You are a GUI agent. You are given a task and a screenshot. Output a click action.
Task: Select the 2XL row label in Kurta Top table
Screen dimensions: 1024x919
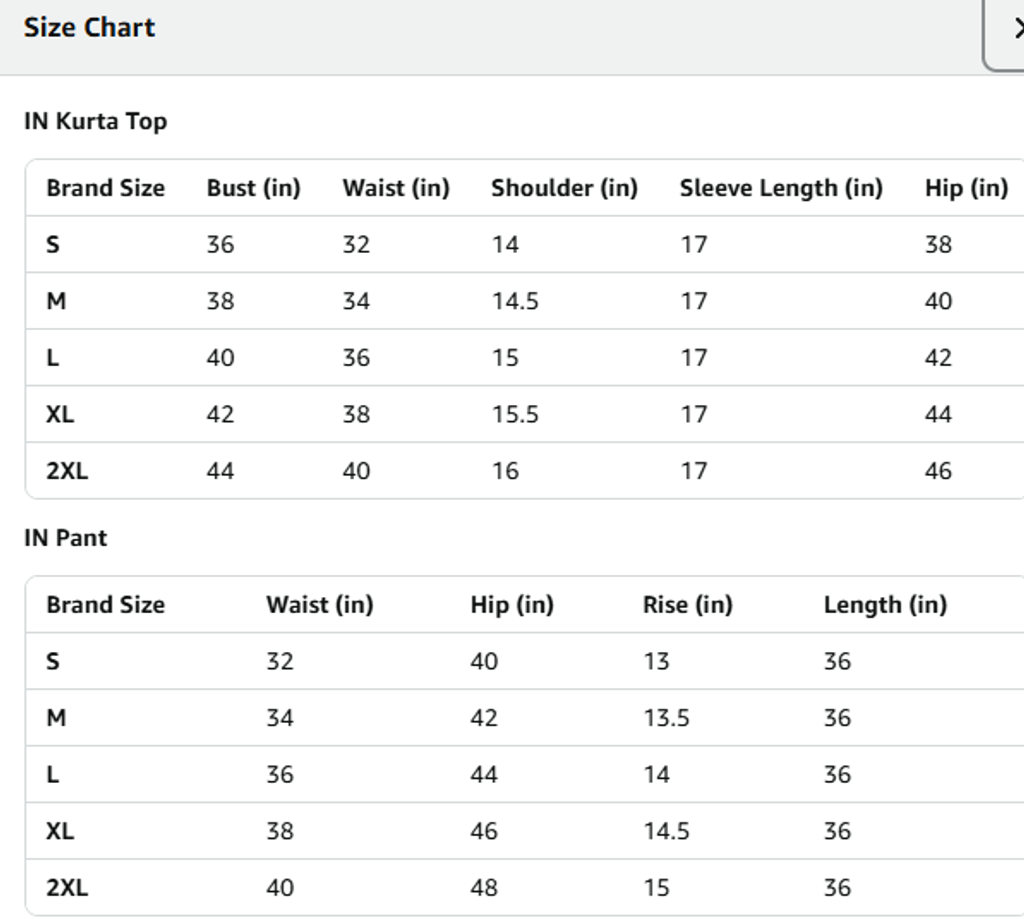coord(67,471)
